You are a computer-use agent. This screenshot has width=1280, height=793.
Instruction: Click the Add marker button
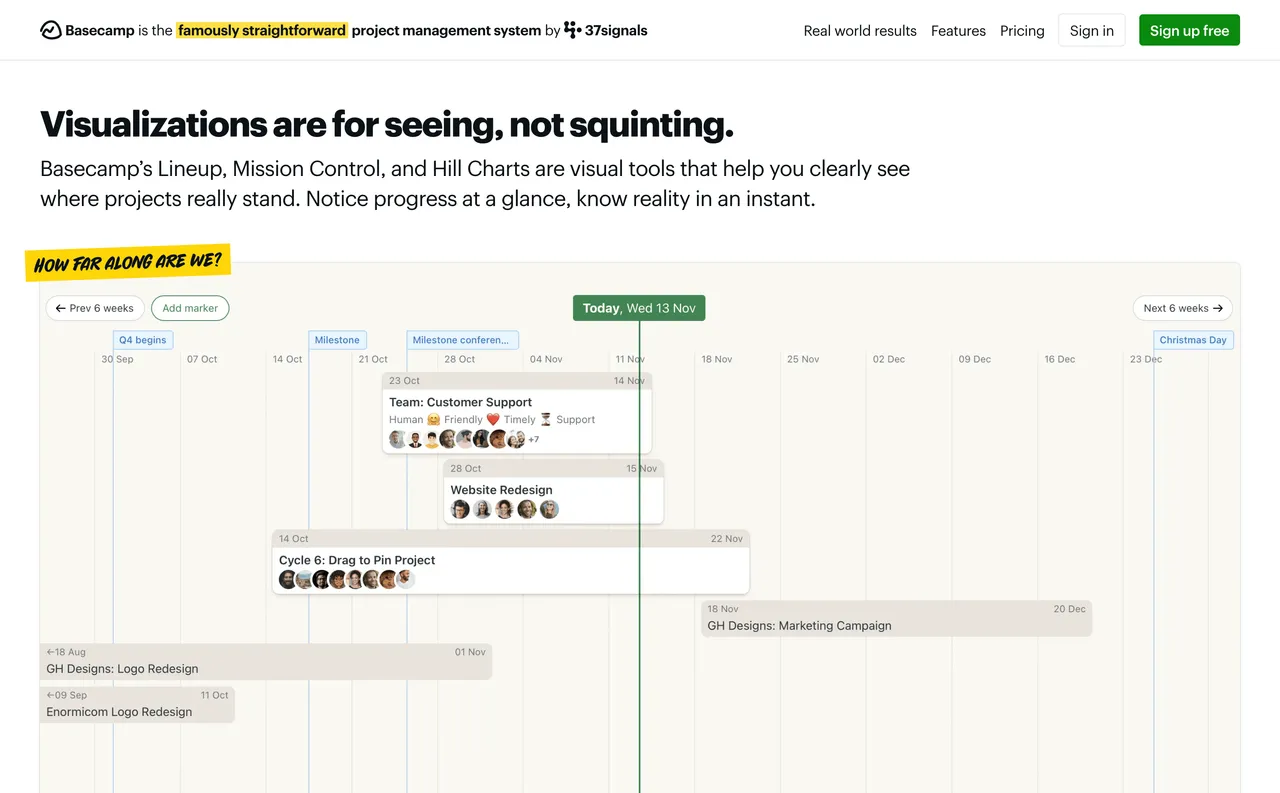(190, 308)
